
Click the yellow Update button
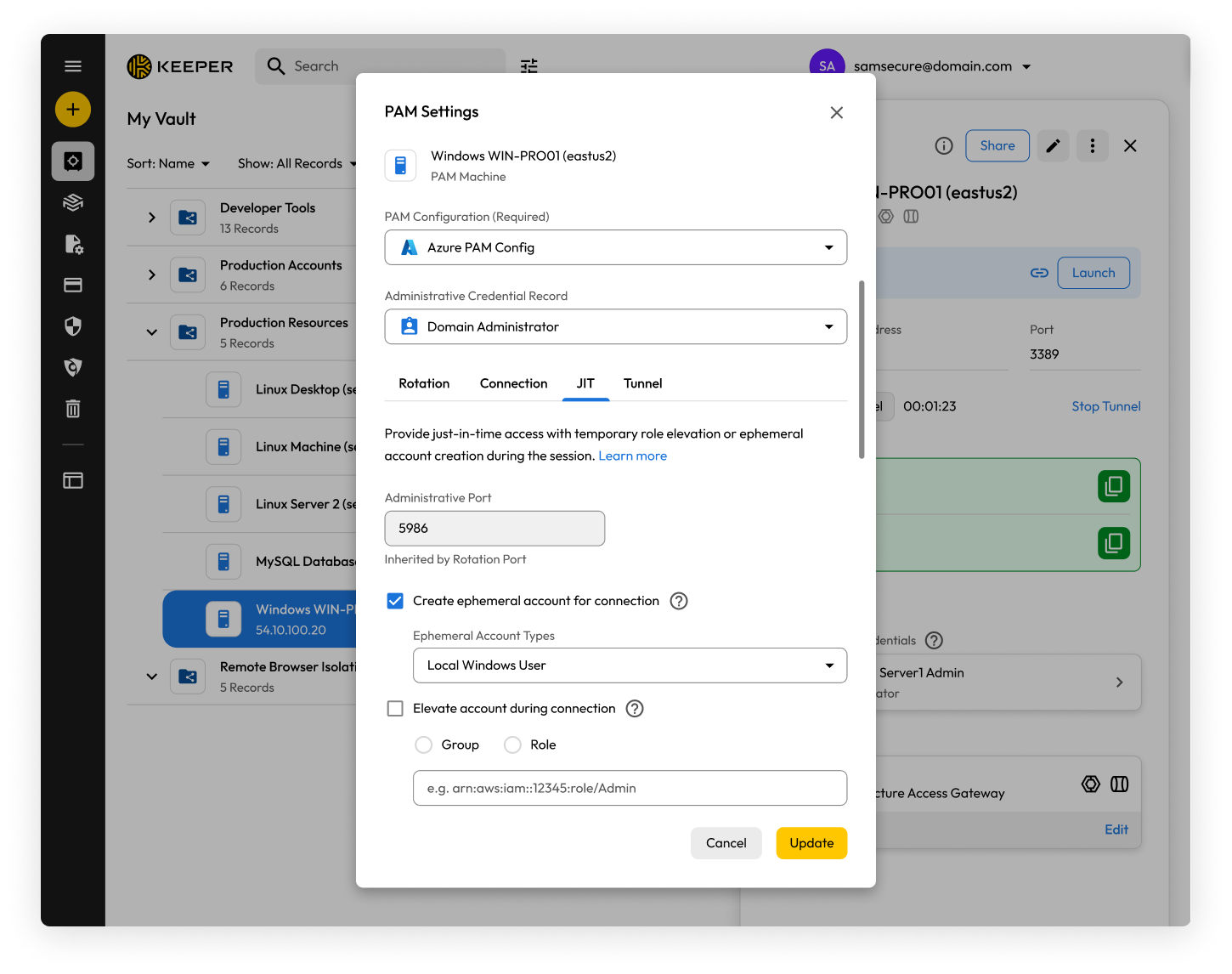coord(811,843)
